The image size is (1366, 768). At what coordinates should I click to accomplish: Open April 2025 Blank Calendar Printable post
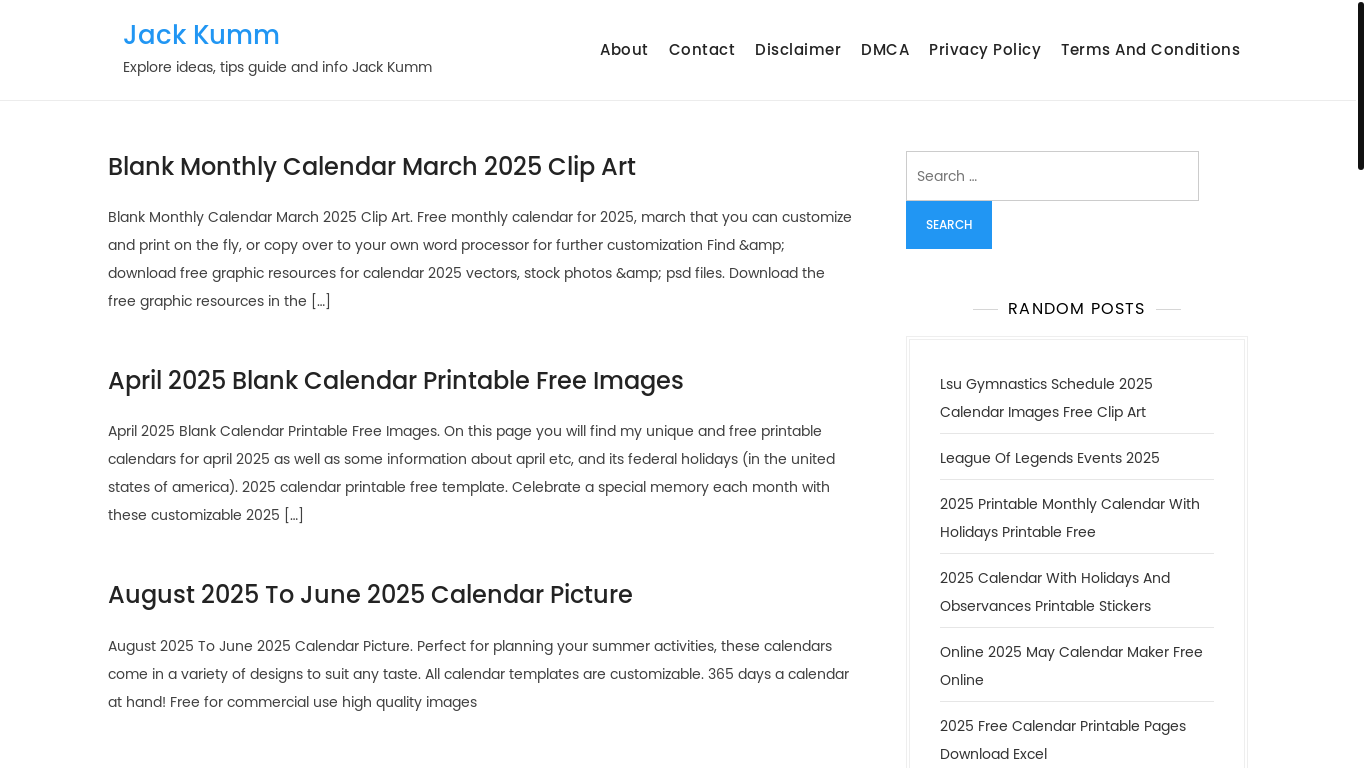396,381
